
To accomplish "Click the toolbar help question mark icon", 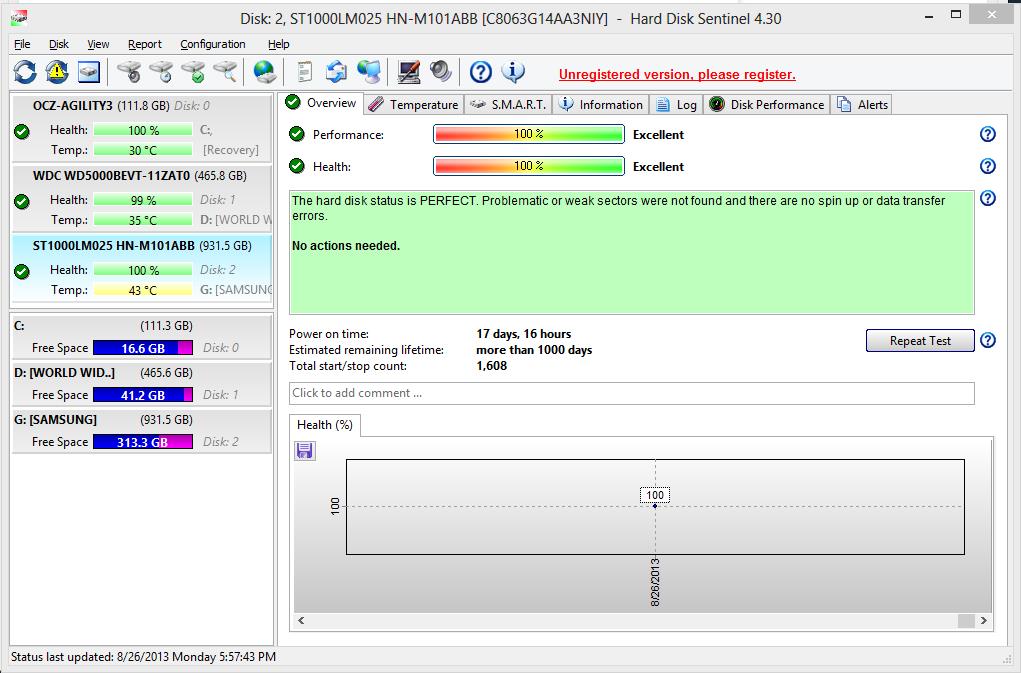I will point(481,72).
